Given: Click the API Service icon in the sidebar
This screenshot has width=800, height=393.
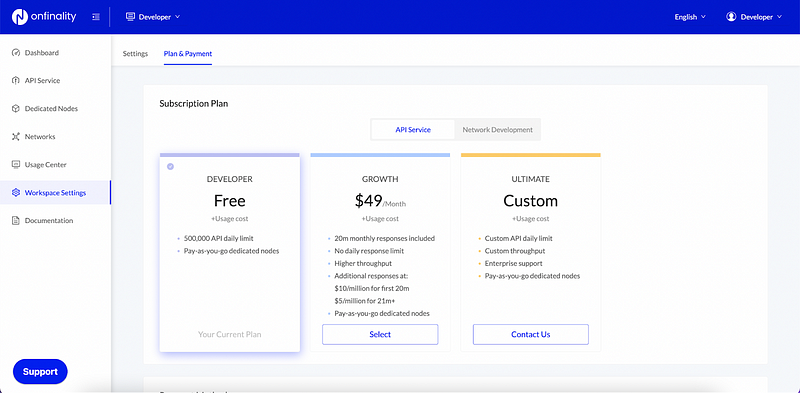Looking at the screenshot, I should (15, 81).
